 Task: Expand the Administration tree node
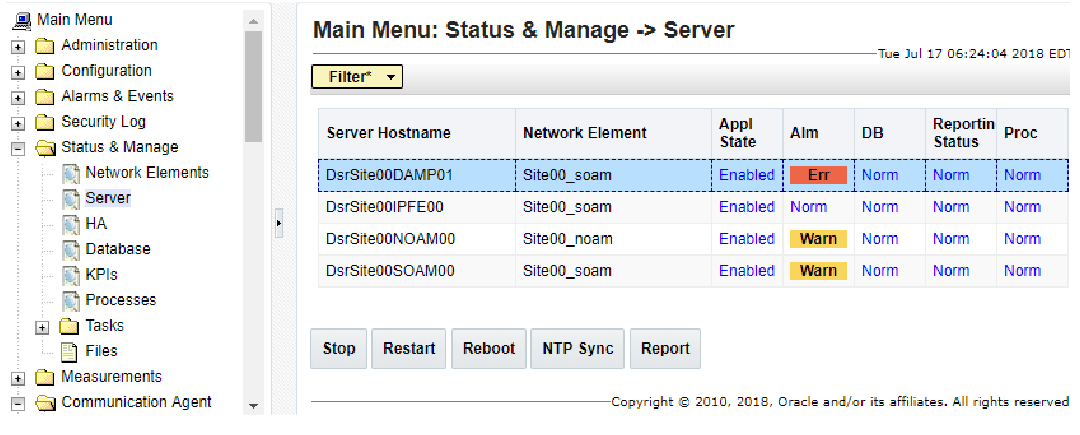click(19, 47)
